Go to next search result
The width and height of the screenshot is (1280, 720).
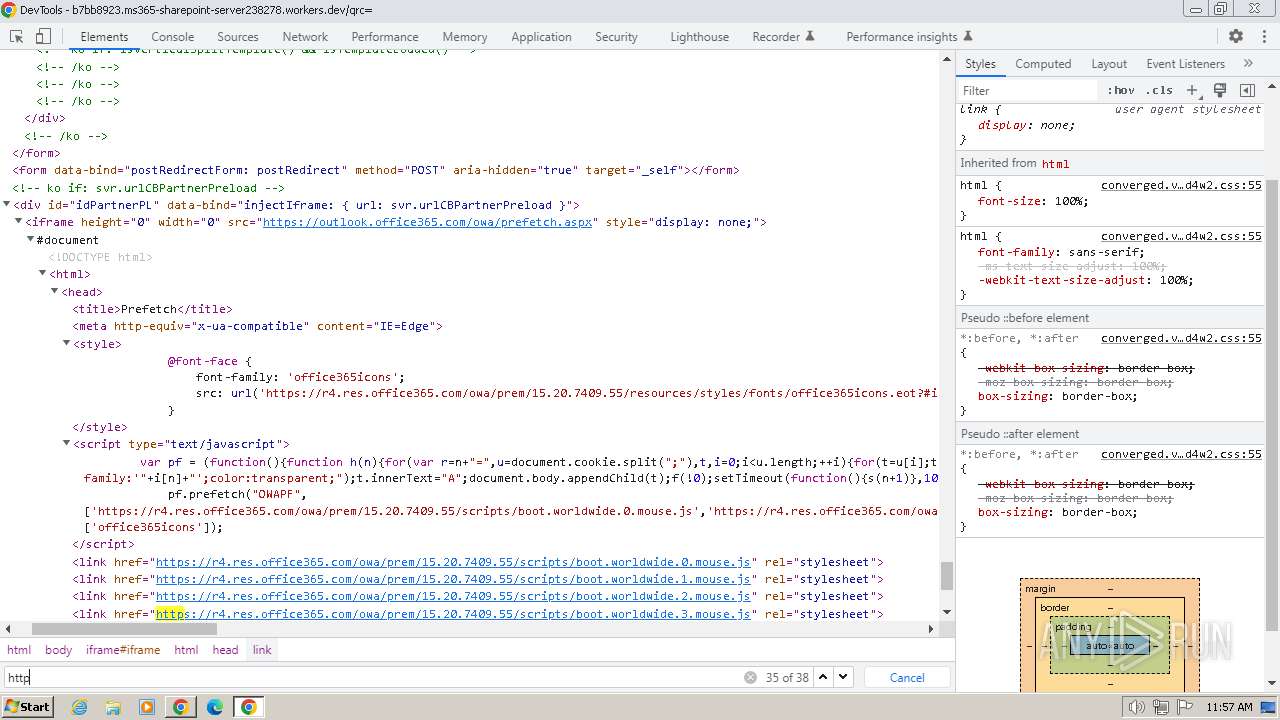843,677
